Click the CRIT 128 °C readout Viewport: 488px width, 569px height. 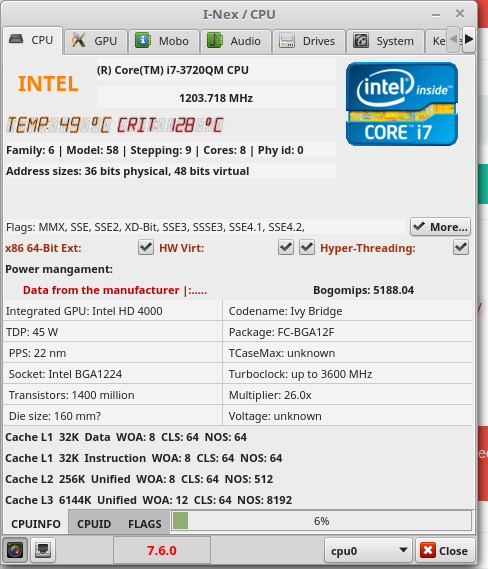pyautogui.click(x=170, y=125)
